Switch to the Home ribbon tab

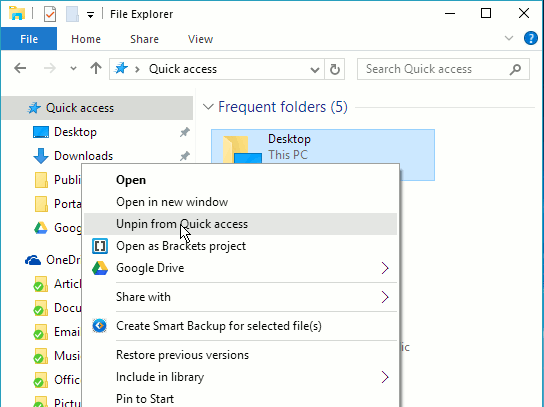(x=86, y=39)
